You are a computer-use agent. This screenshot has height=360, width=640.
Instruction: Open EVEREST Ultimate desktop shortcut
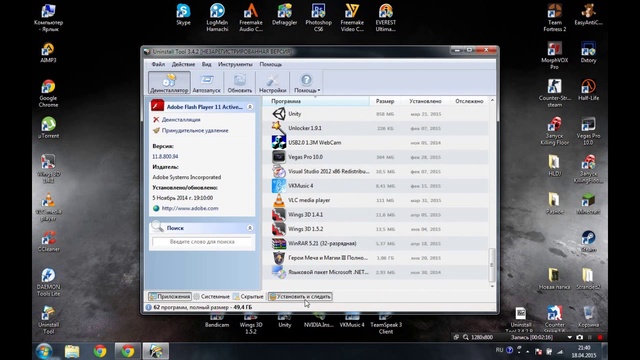click(385, 17)
